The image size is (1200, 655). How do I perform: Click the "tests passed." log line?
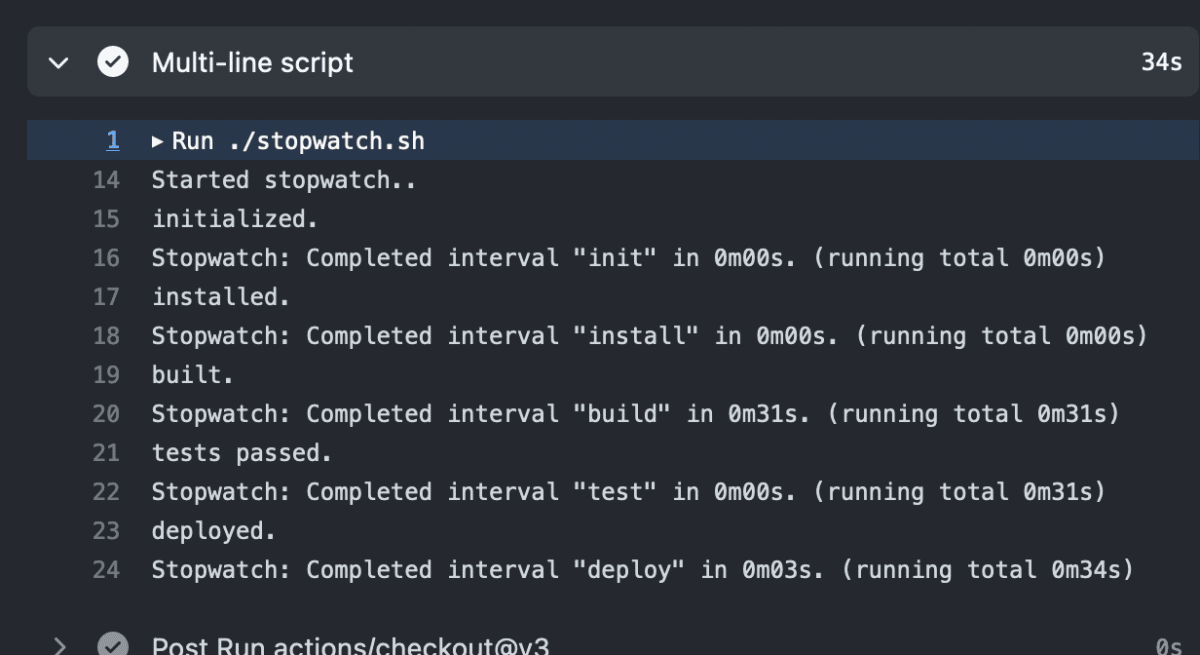pyautogui.click(x=241, y=453)
